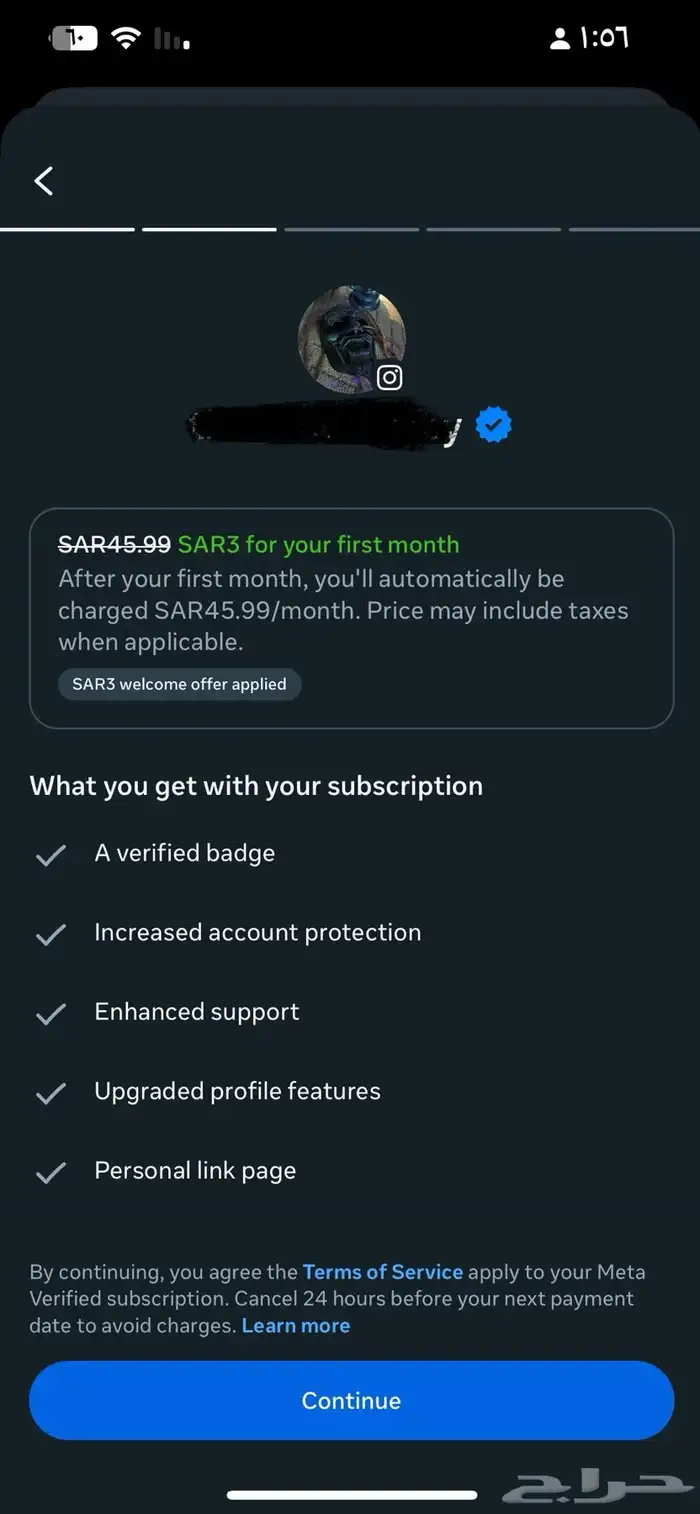
Task: Open the circular profile picture
Action: (352, 341)
